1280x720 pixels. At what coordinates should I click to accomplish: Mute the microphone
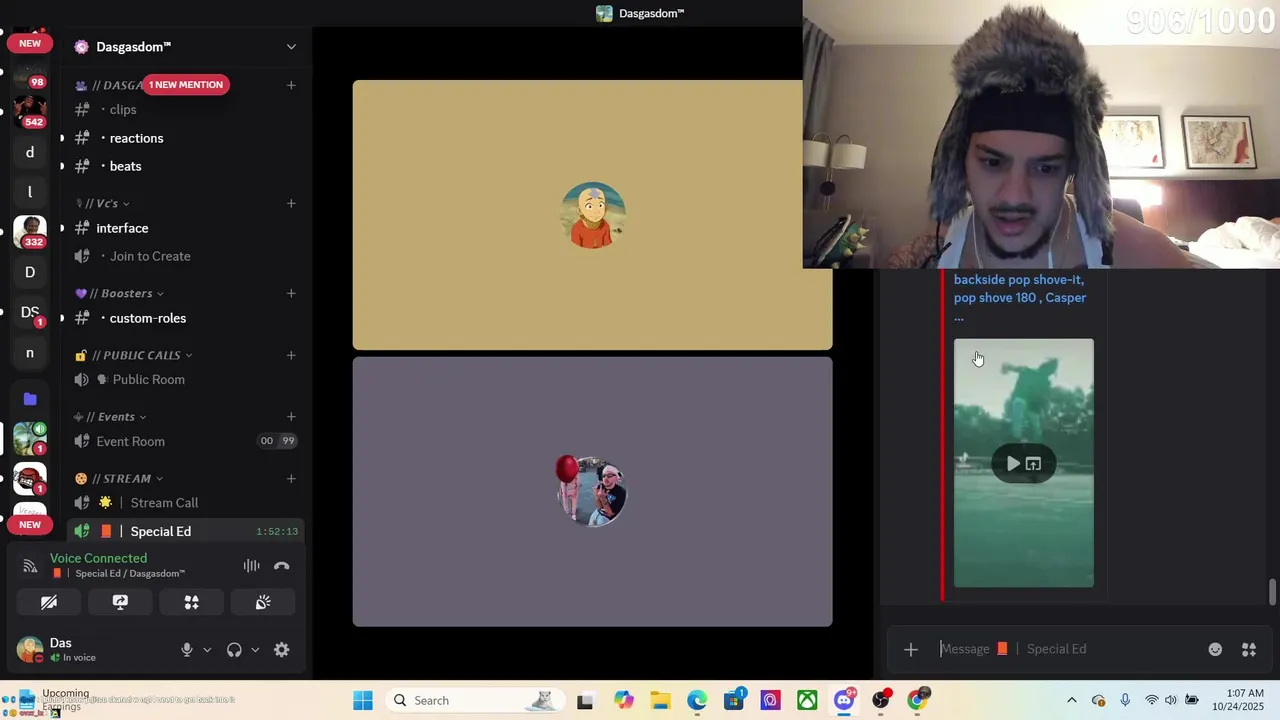click(x=186, y=650)
